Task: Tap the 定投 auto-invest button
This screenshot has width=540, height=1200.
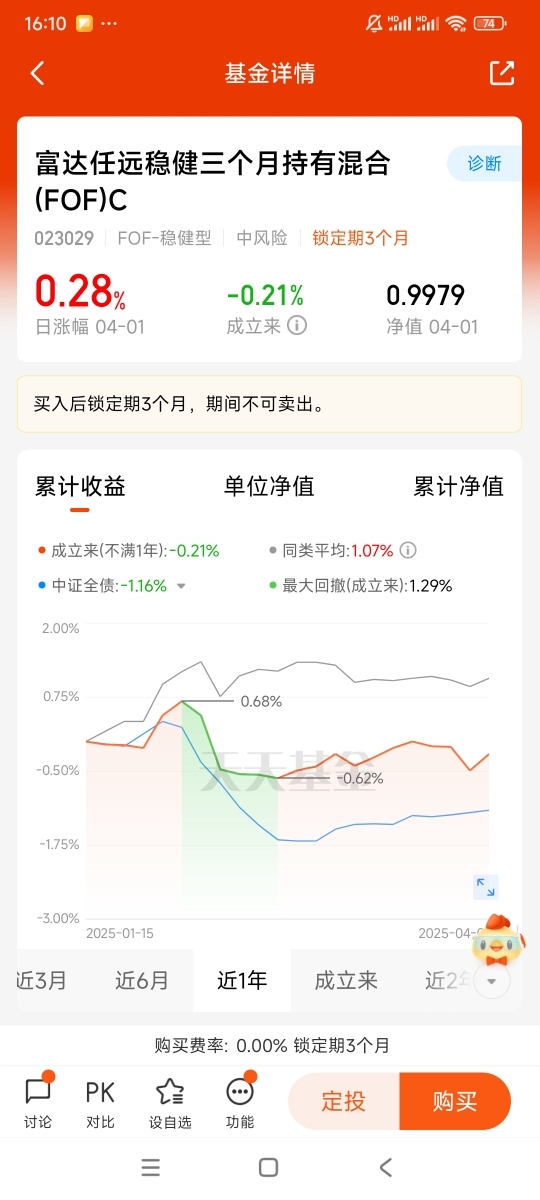Action: [x=343, y=1102]
